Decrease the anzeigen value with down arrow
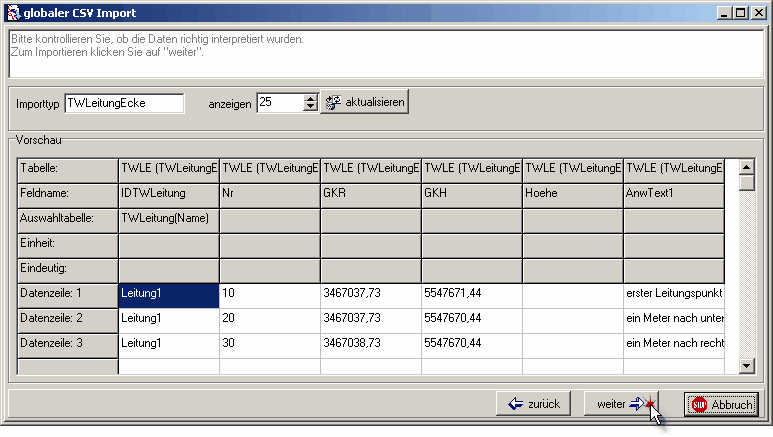Image resolution: width=773 pixels, height=437 pixels. click(310, 108)
